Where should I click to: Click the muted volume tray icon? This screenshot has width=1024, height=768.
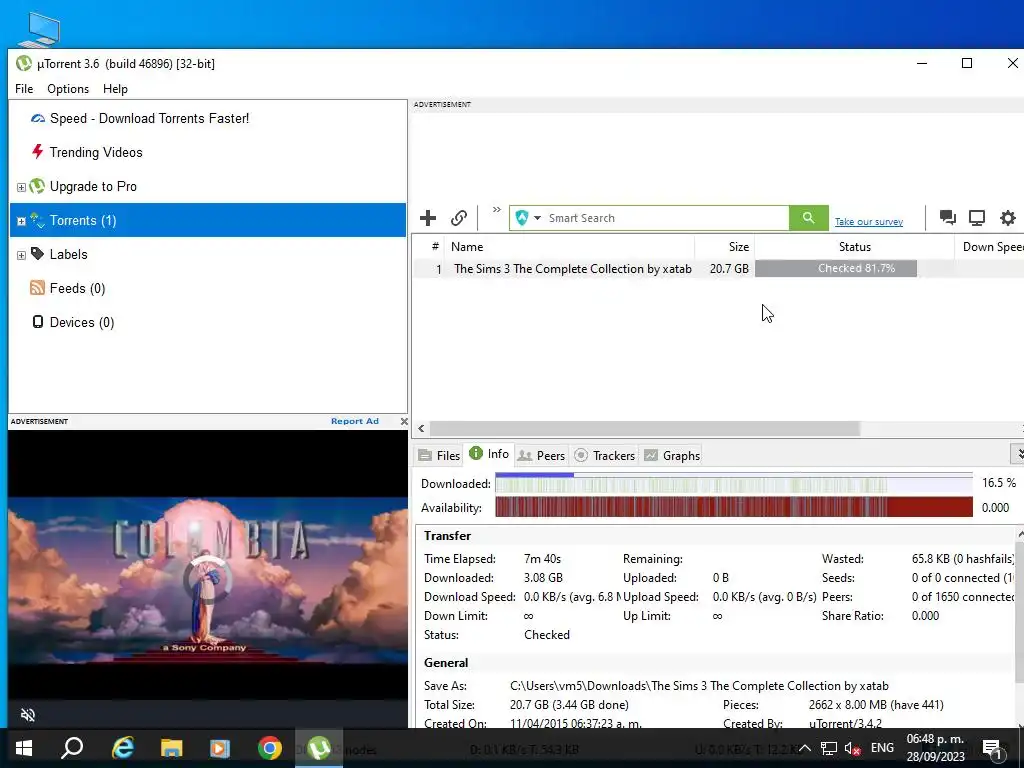[852, 748]
